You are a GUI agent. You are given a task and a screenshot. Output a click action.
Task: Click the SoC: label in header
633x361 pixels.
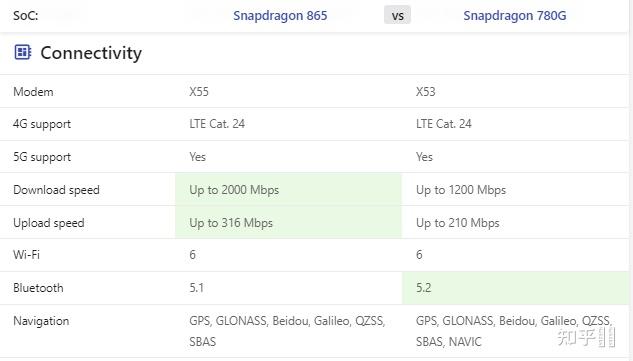(x=25, y=16)
